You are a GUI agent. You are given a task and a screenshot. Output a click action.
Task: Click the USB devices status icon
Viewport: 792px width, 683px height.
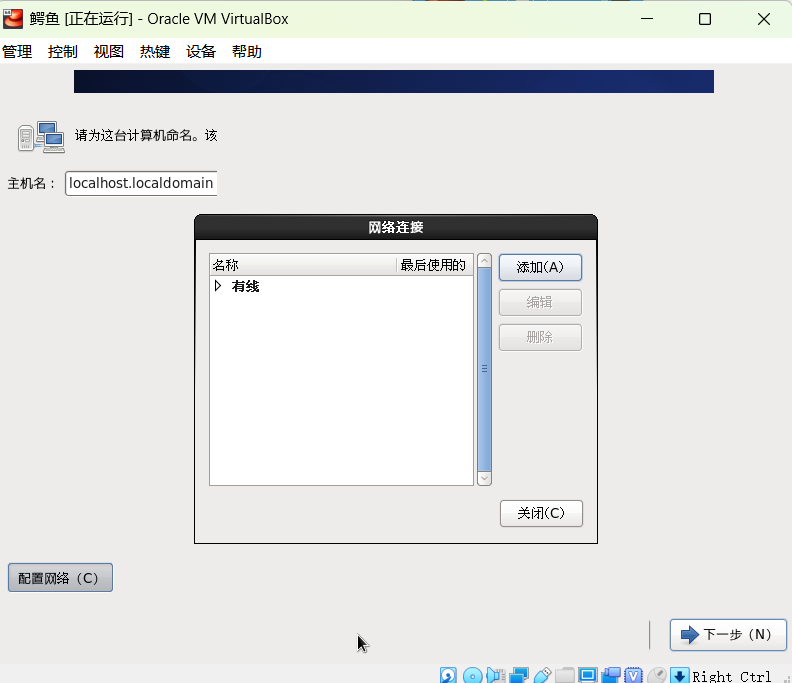(x=542, y=676)
